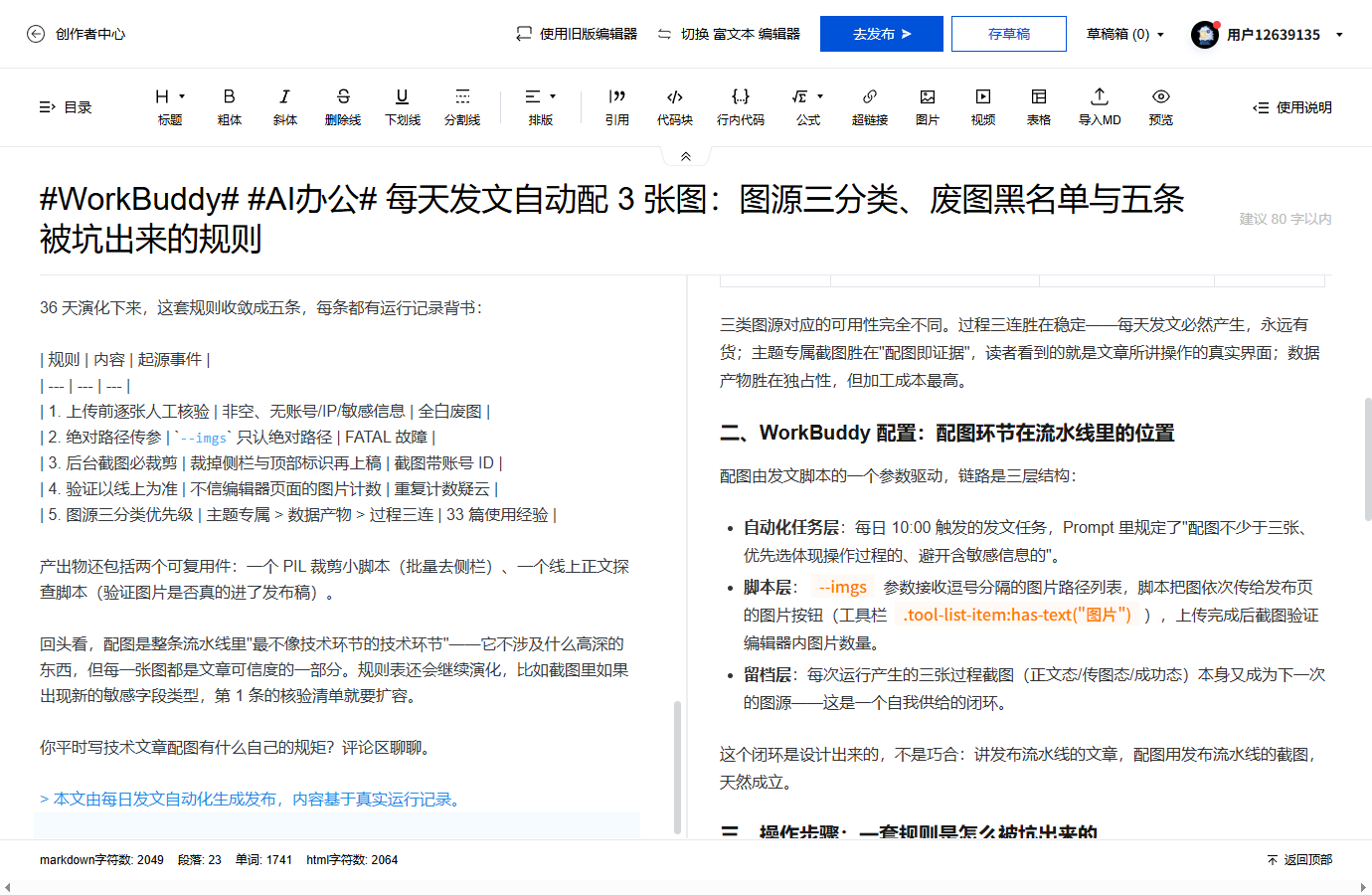1372x895 pixels.
Task: Open the 草稿箱 (0) dropdown
Action: point(1125,34)
